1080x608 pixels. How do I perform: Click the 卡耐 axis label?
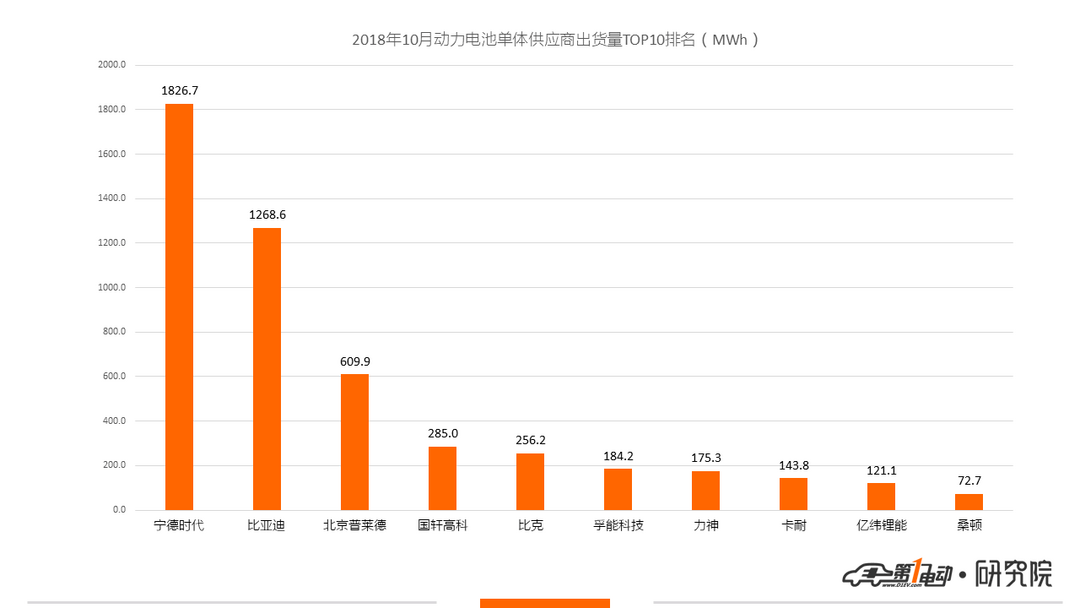coord(793,525)
